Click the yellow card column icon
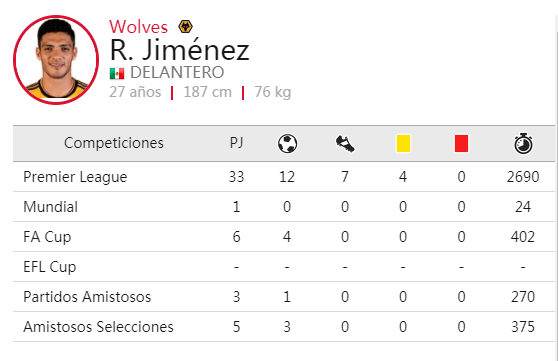This screenshot has width=558, height=361. pyautogui.click(x=403, y=143)
